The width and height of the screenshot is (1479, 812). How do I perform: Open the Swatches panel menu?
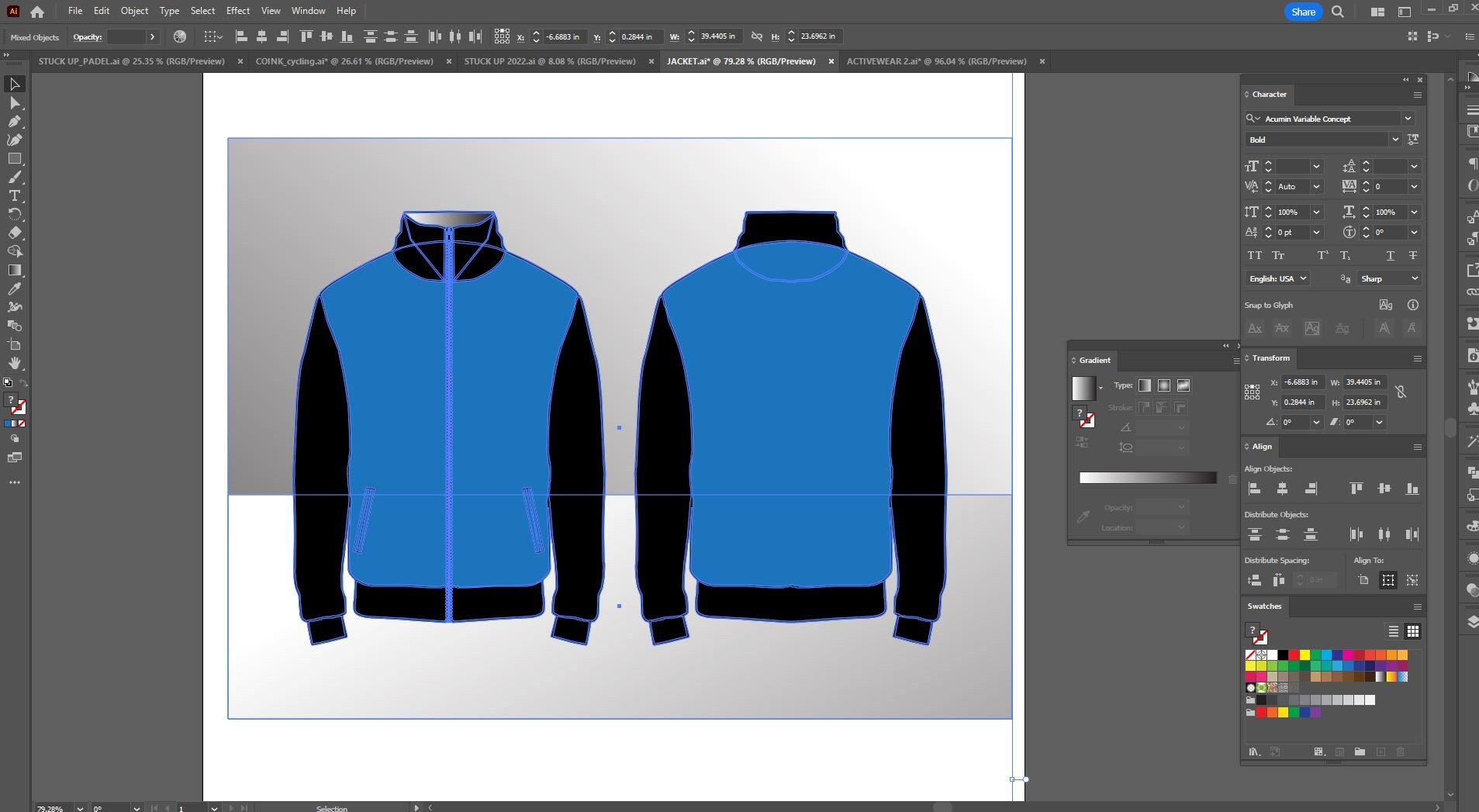point(1416,606)
